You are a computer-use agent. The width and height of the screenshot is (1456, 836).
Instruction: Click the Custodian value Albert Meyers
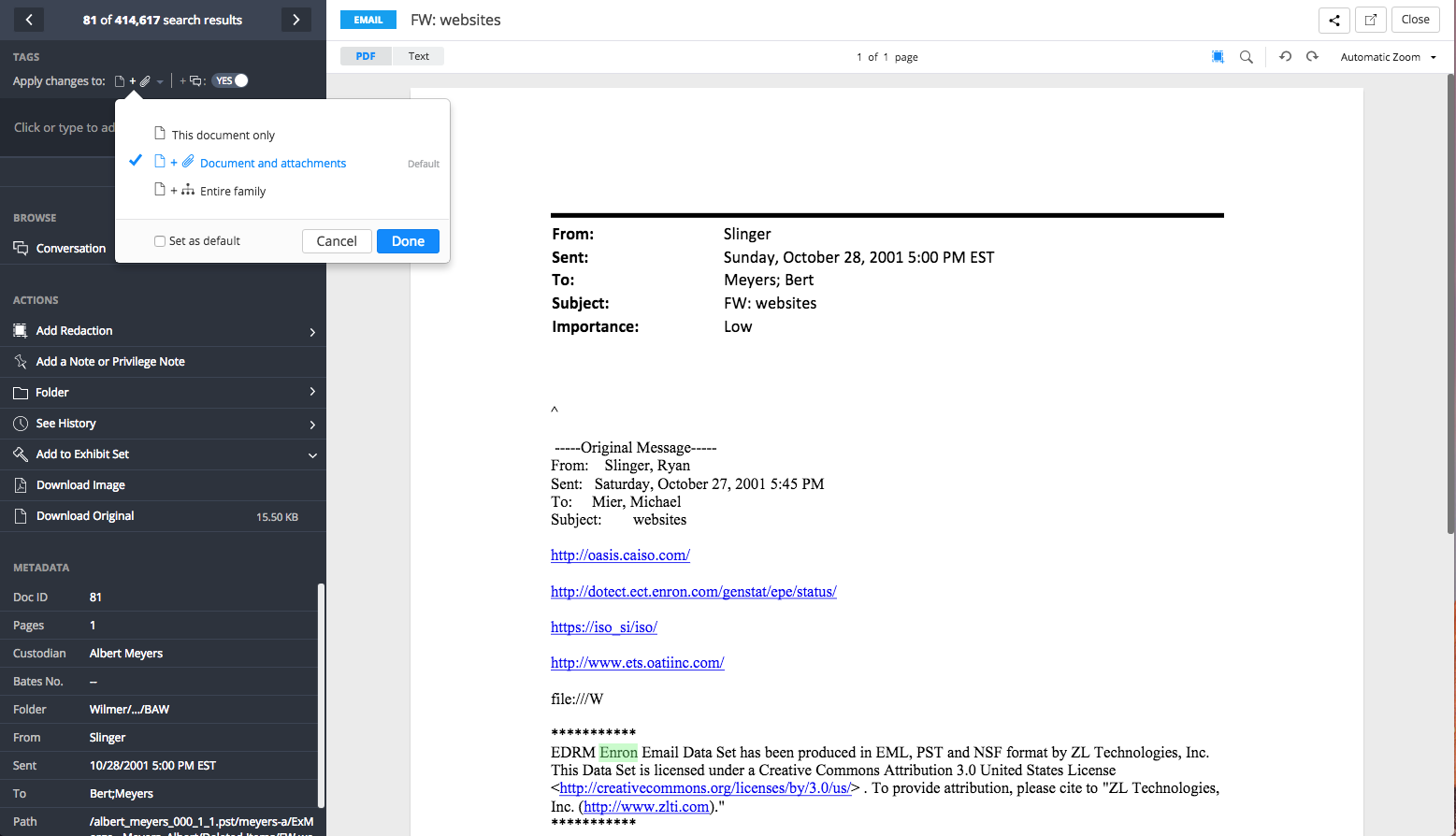pyautogui.click(x=126, y=654)
